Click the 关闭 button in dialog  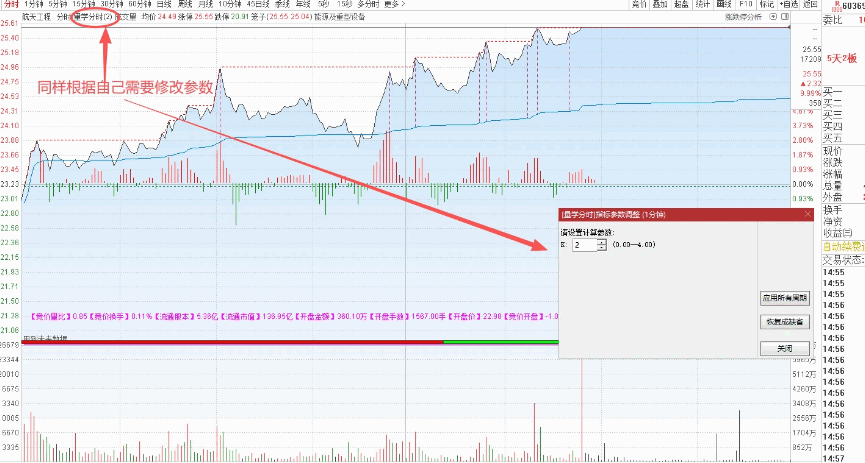[785, 348]
